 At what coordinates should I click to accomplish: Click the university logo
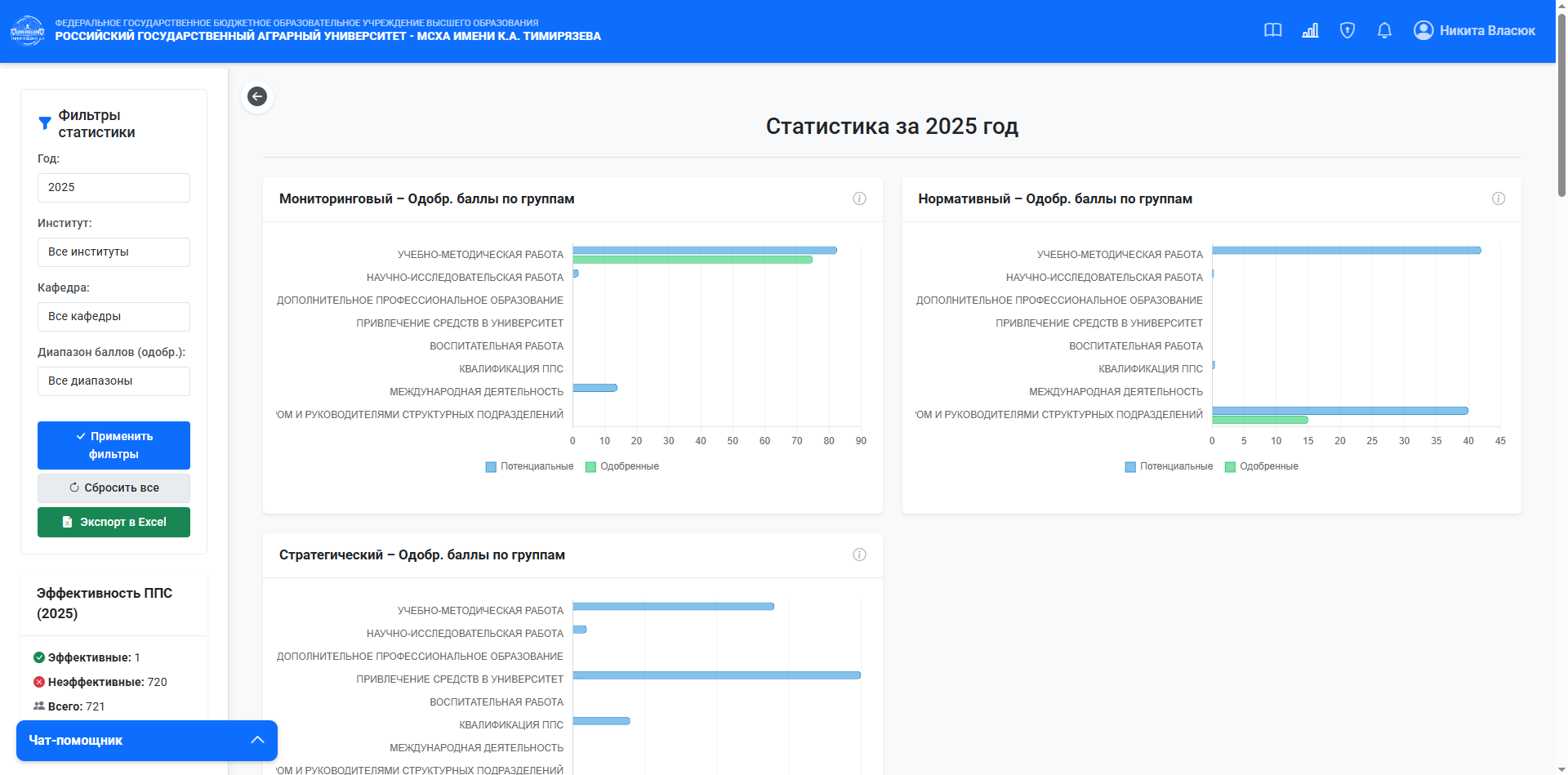27,30
